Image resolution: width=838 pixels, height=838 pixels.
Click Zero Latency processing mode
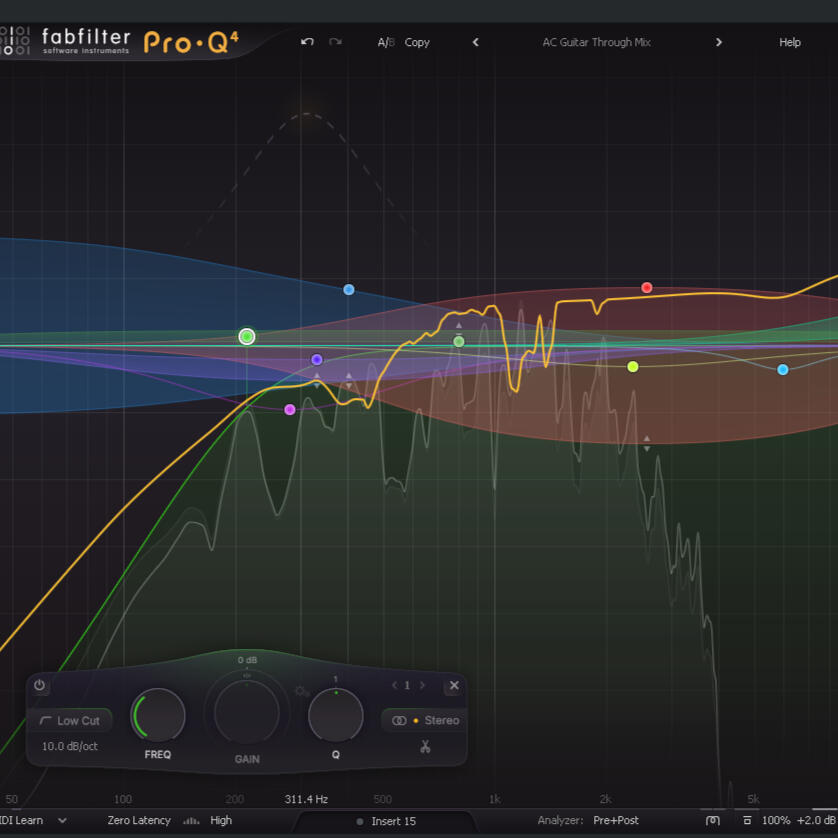coord(139,820)
